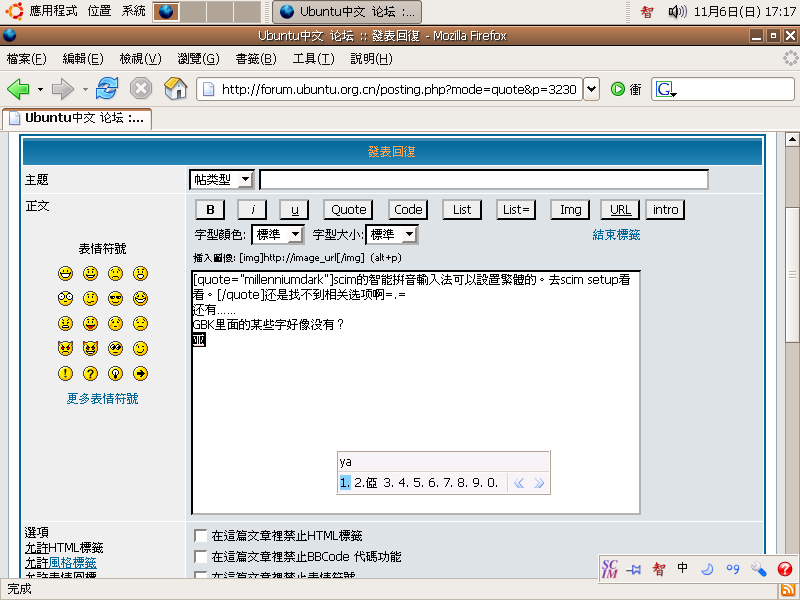Open the 編輯(E) menu
Viewport: 800px width, 600px height.
click(x=83, y=59)
